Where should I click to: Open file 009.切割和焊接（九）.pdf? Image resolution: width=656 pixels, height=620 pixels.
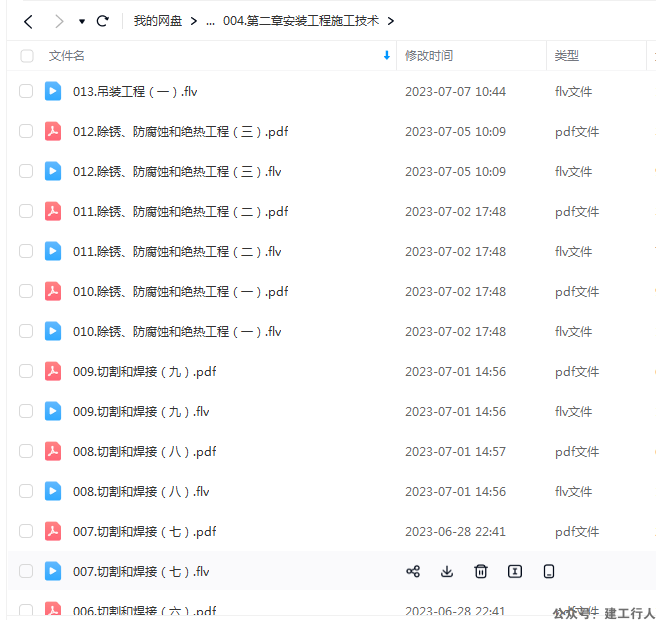(x=144, y=371)
